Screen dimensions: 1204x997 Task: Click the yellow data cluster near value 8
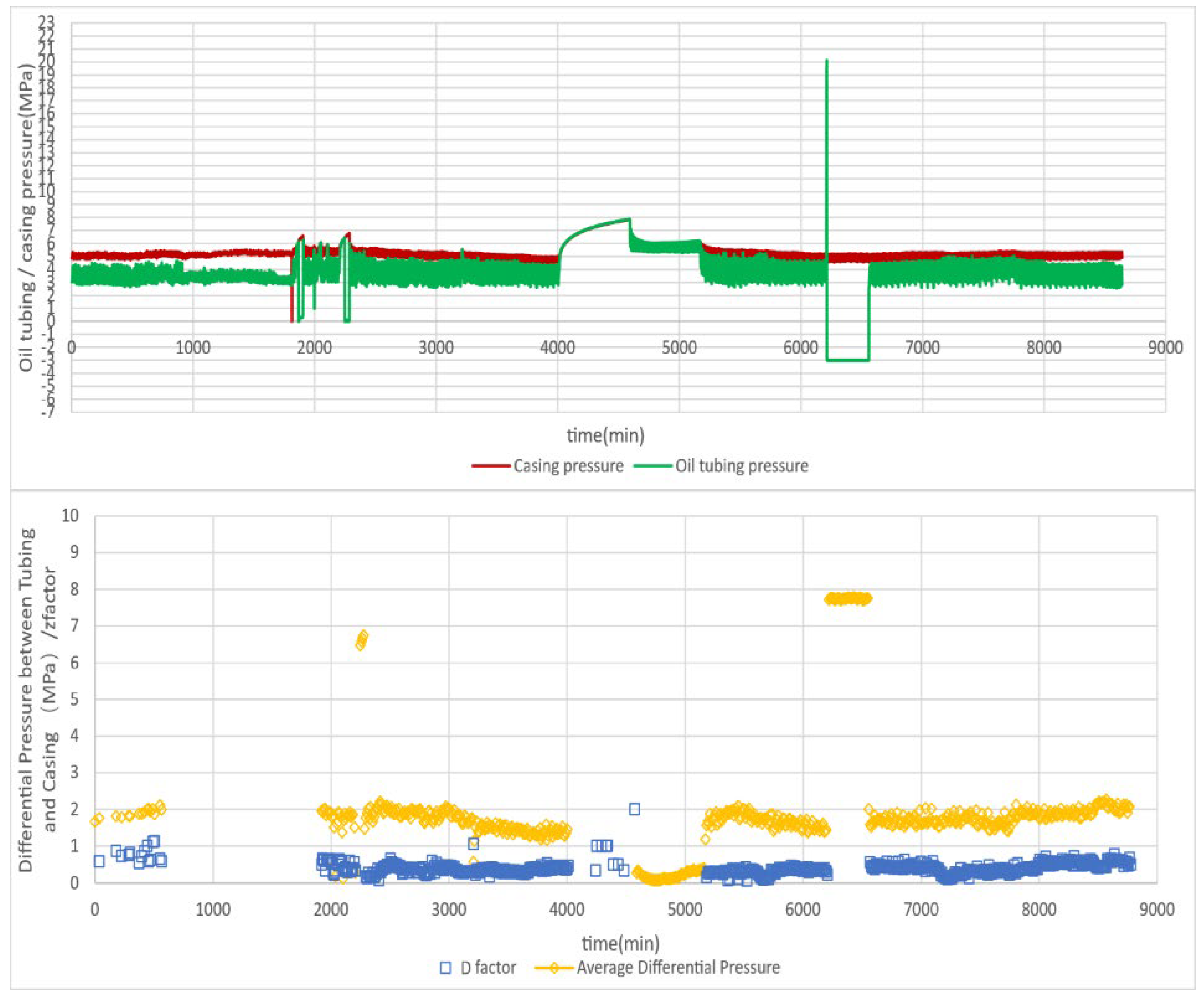848,599
